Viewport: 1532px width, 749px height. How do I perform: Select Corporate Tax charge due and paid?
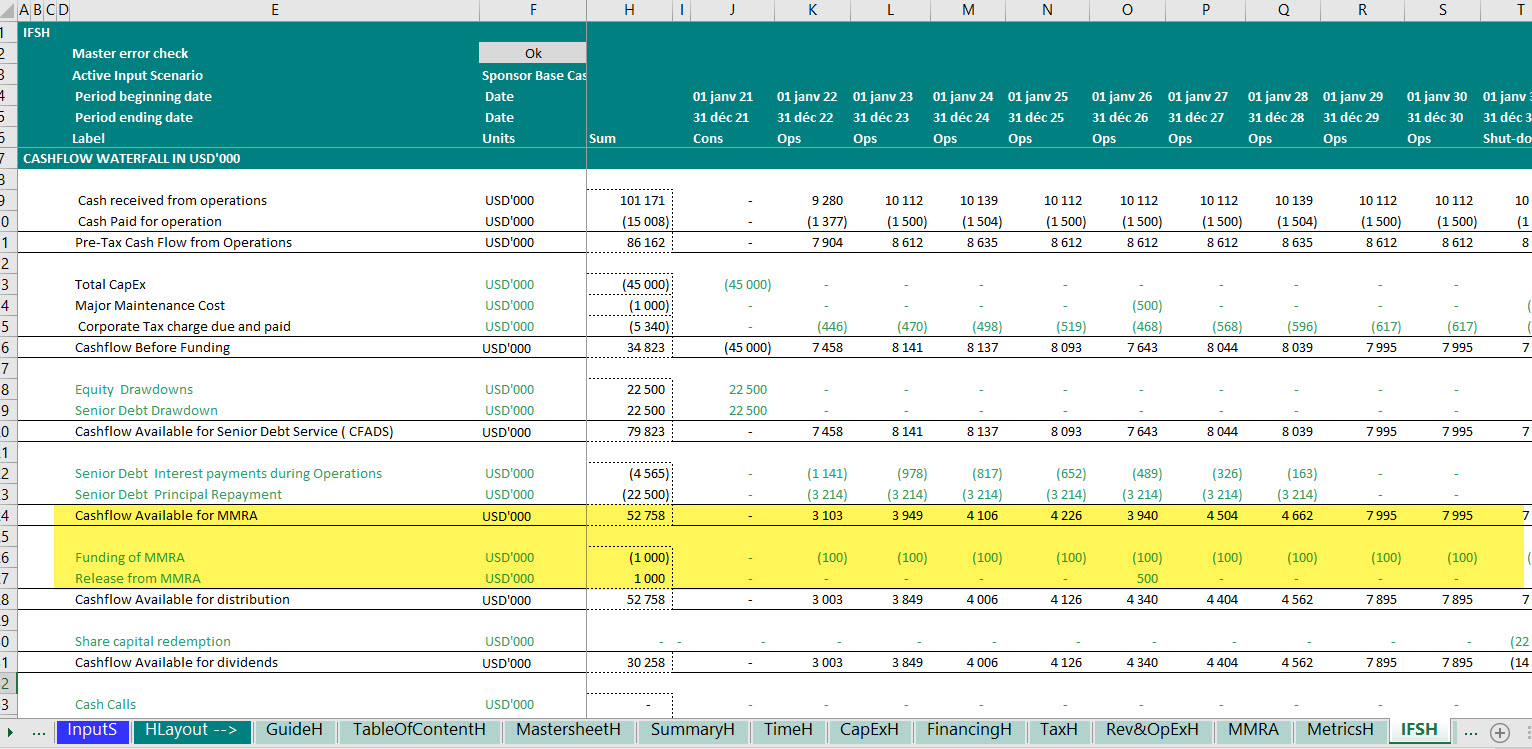tap(184, 326)
